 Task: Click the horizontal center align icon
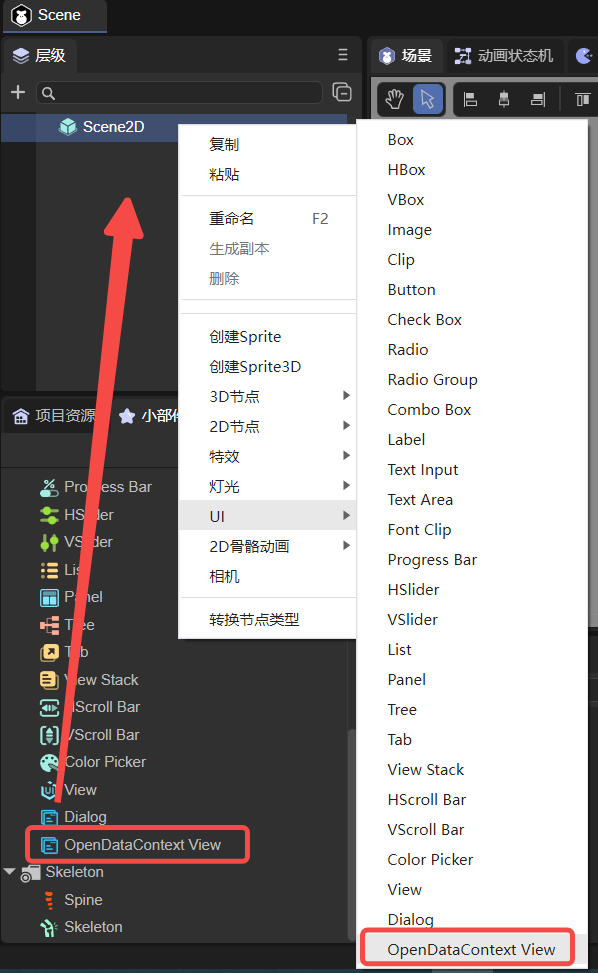pos(504,99)
